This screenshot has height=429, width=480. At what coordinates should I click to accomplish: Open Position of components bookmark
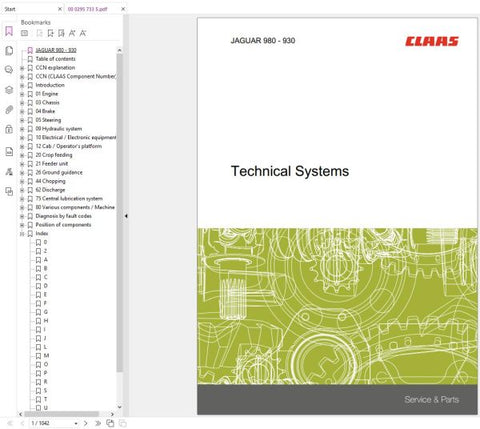(63, 225)
